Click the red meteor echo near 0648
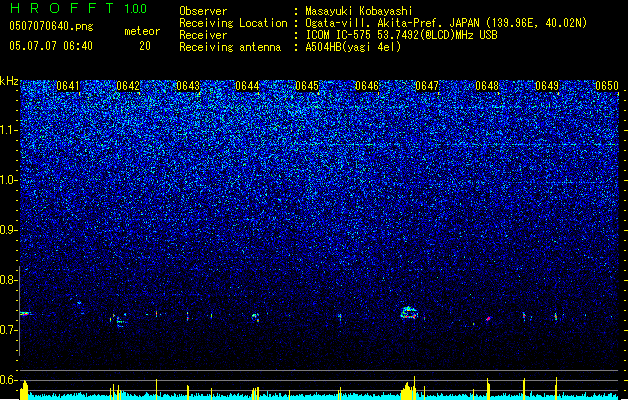The image size is (629, 400). point(489,319)
